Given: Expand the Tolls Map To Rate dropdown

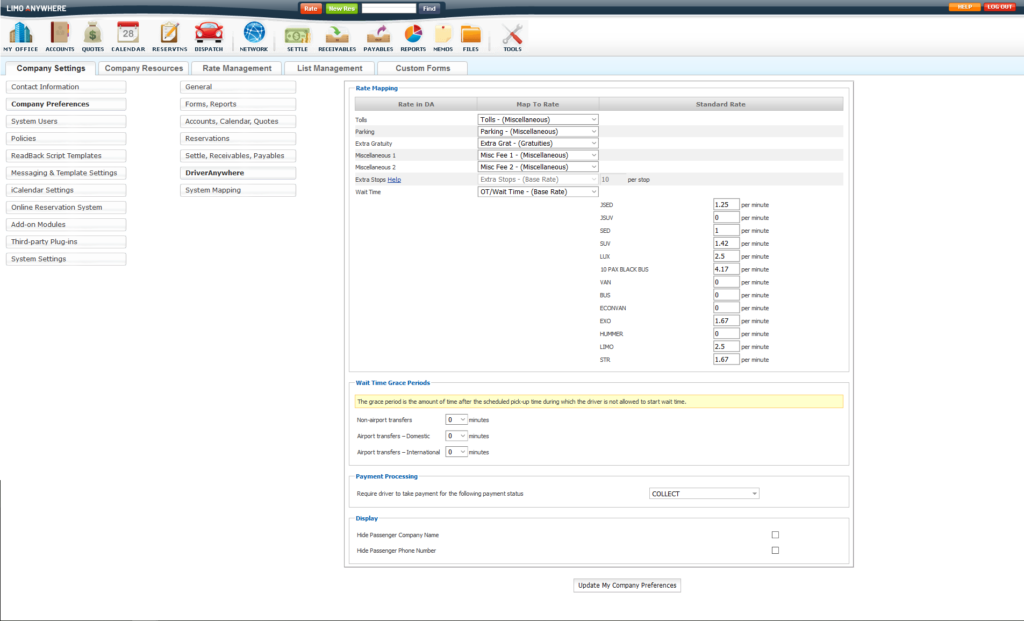Looking at the screenshot, I should (x=538, y=120).
